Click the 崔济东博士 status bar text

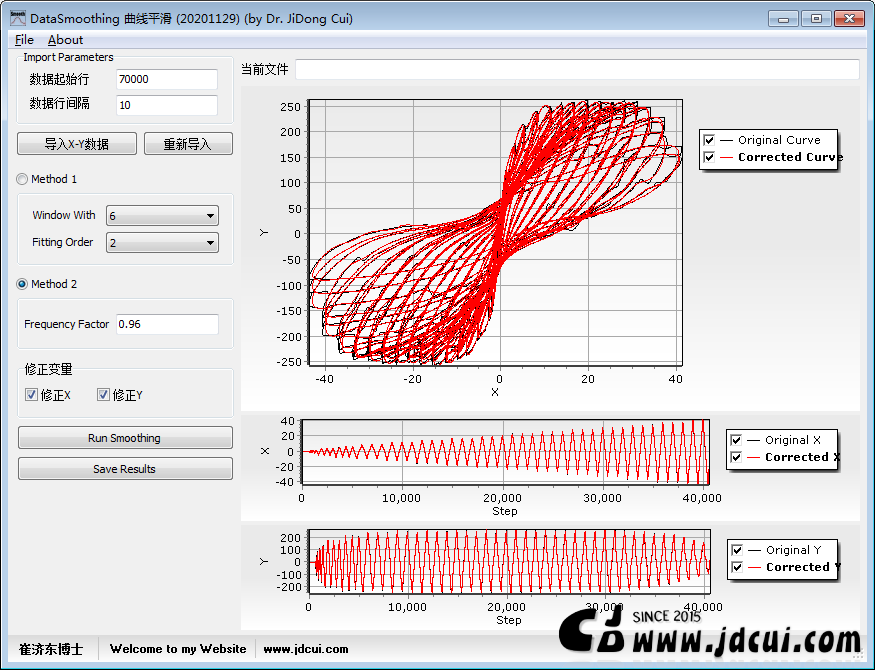coord(51,649)
